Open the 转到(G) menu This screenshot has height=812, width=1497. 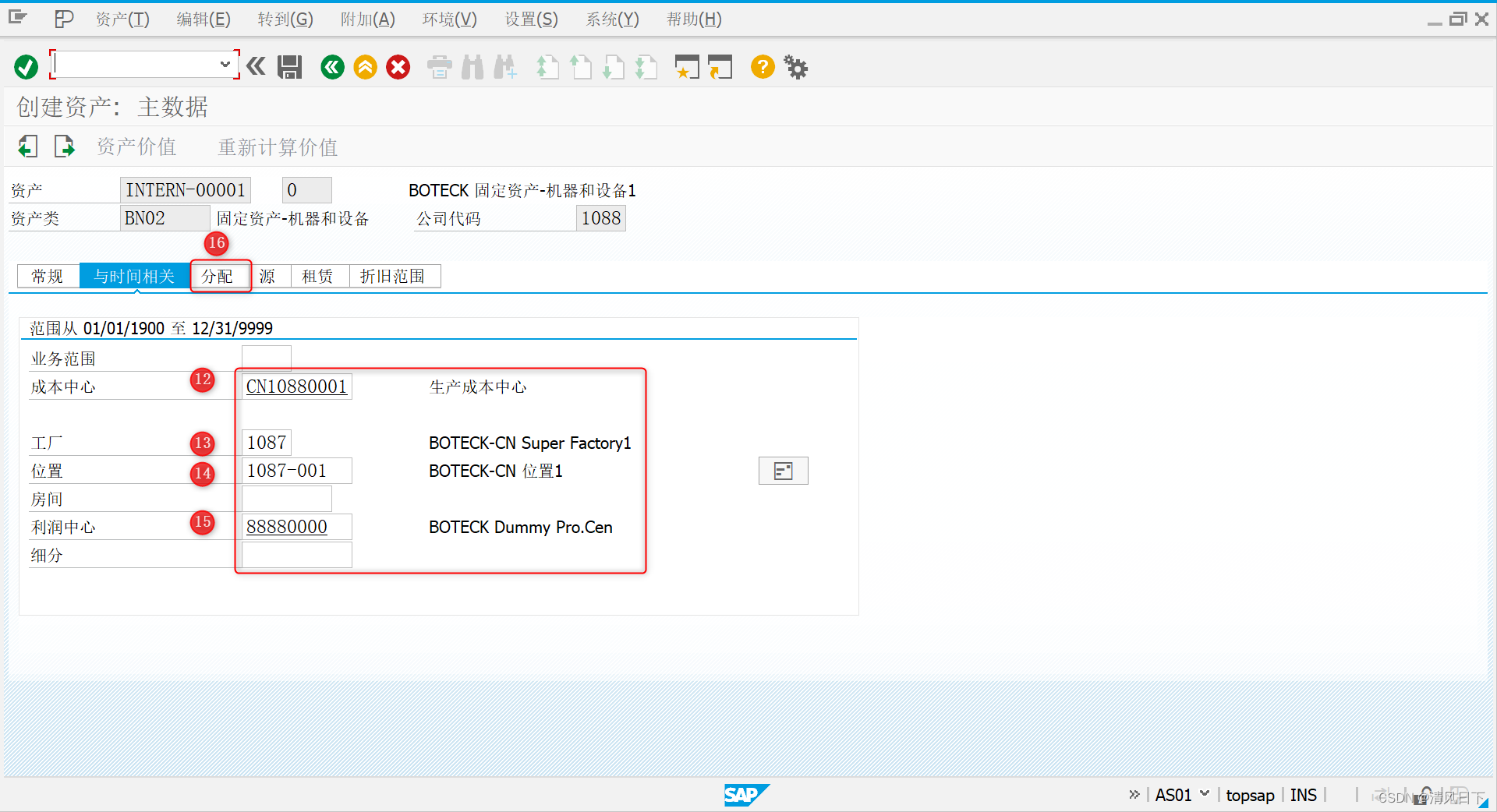click(285, 19)
